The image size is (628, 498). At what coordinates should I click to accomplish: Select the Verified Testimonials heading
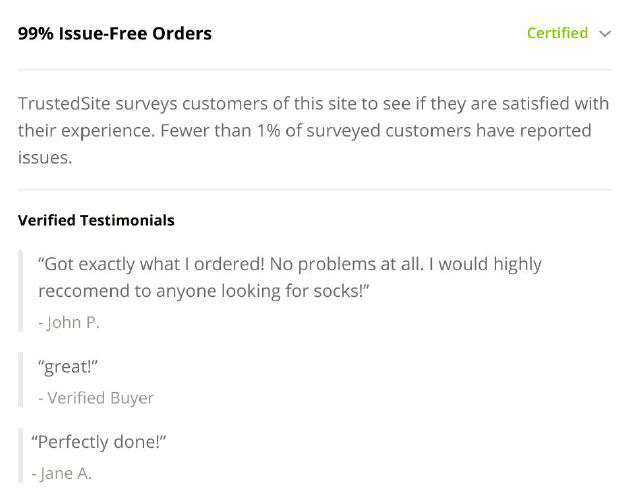tap(96, 220)
